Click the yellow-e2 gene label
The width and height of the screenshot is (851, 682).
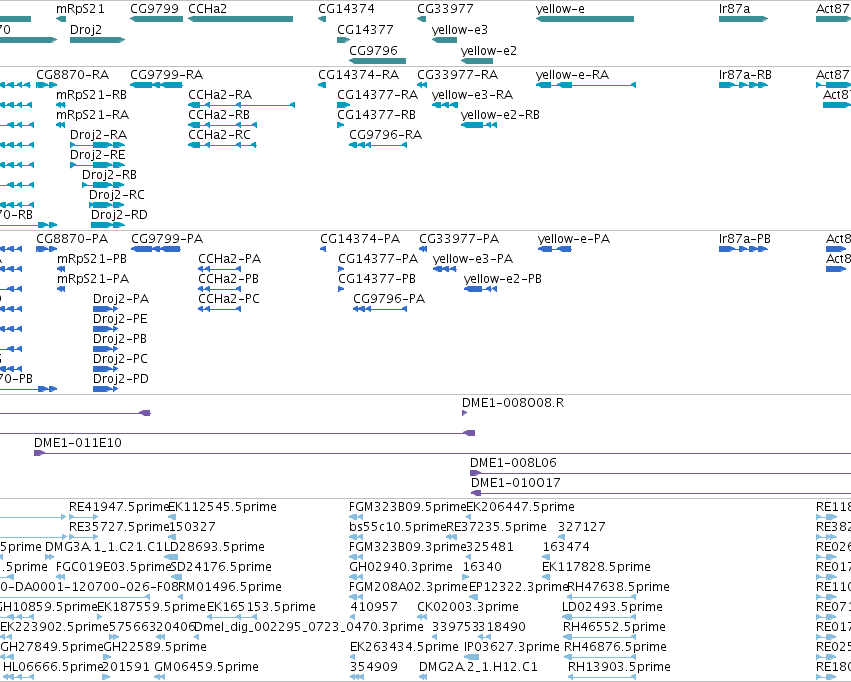click(488, 50)
